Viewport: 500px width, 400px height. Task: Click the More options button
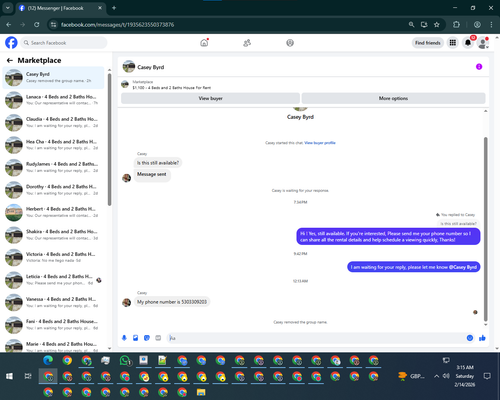393,98
